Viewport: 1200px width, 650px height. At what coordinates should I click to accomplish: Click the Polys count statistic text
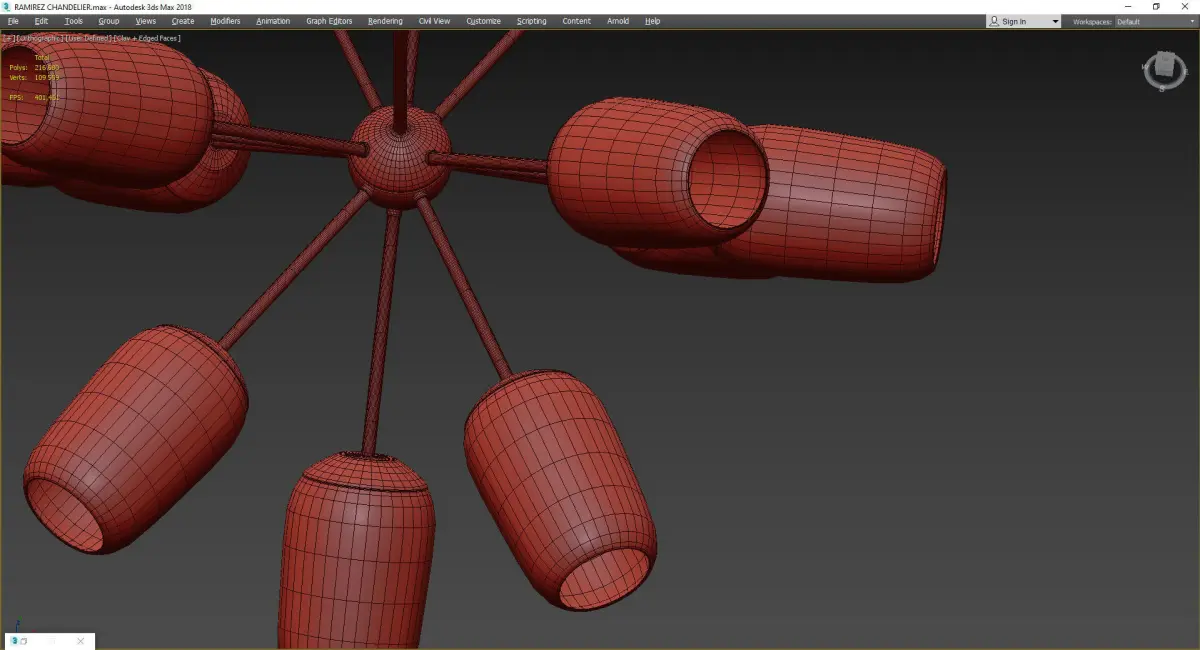point(33,67)
